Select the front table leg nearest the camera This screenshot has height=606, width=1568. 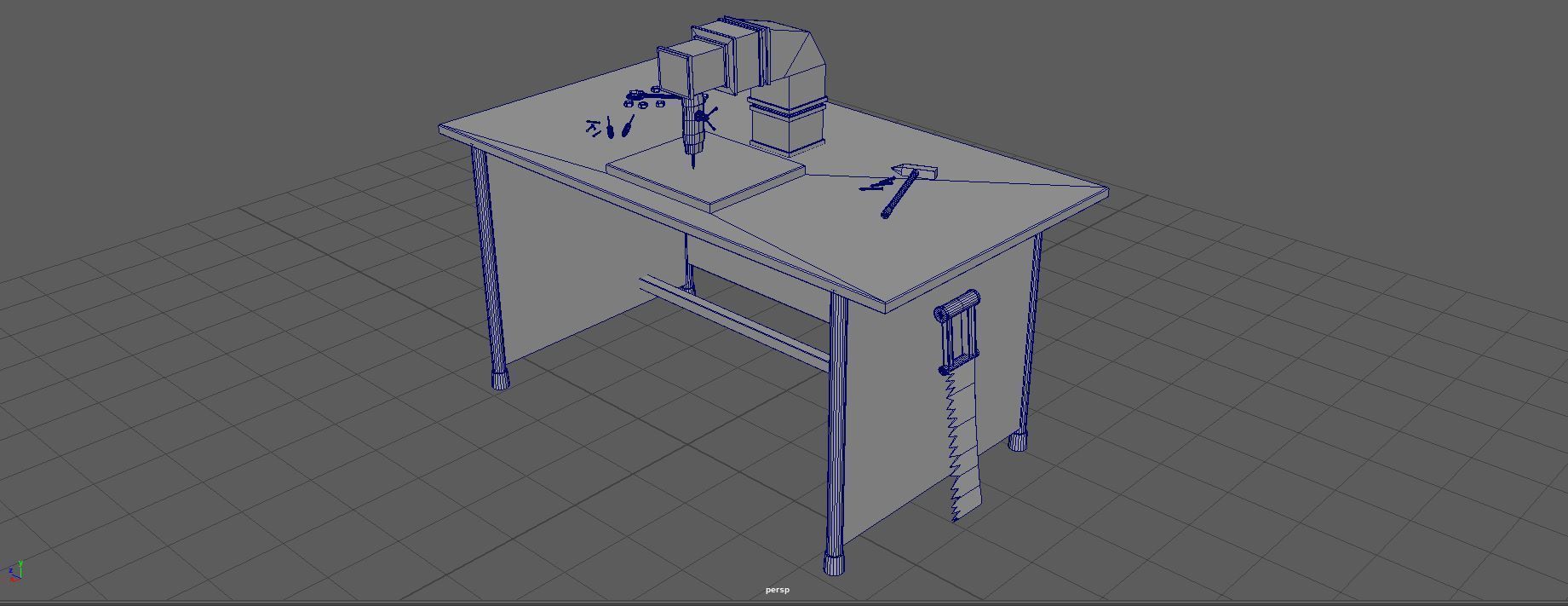[836, 435]
